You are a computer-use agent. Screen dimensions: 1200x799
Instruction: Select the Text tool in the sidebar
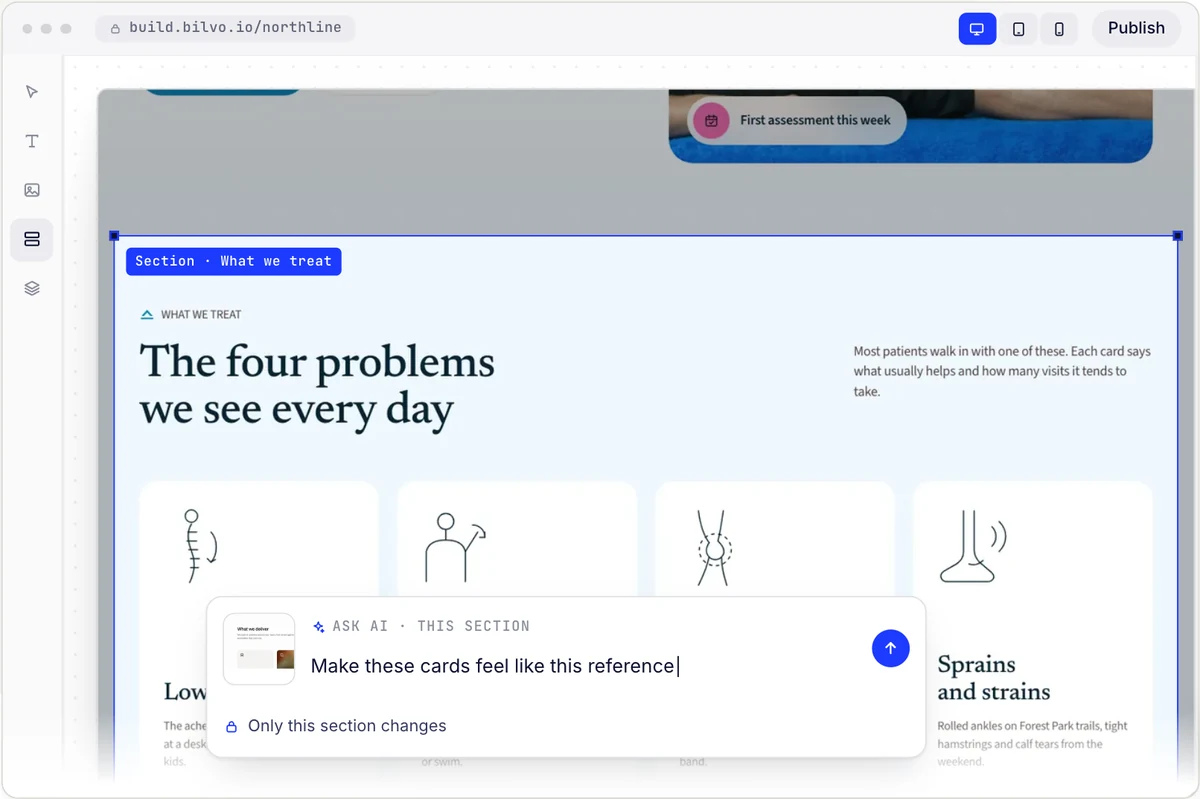(32, 141)
